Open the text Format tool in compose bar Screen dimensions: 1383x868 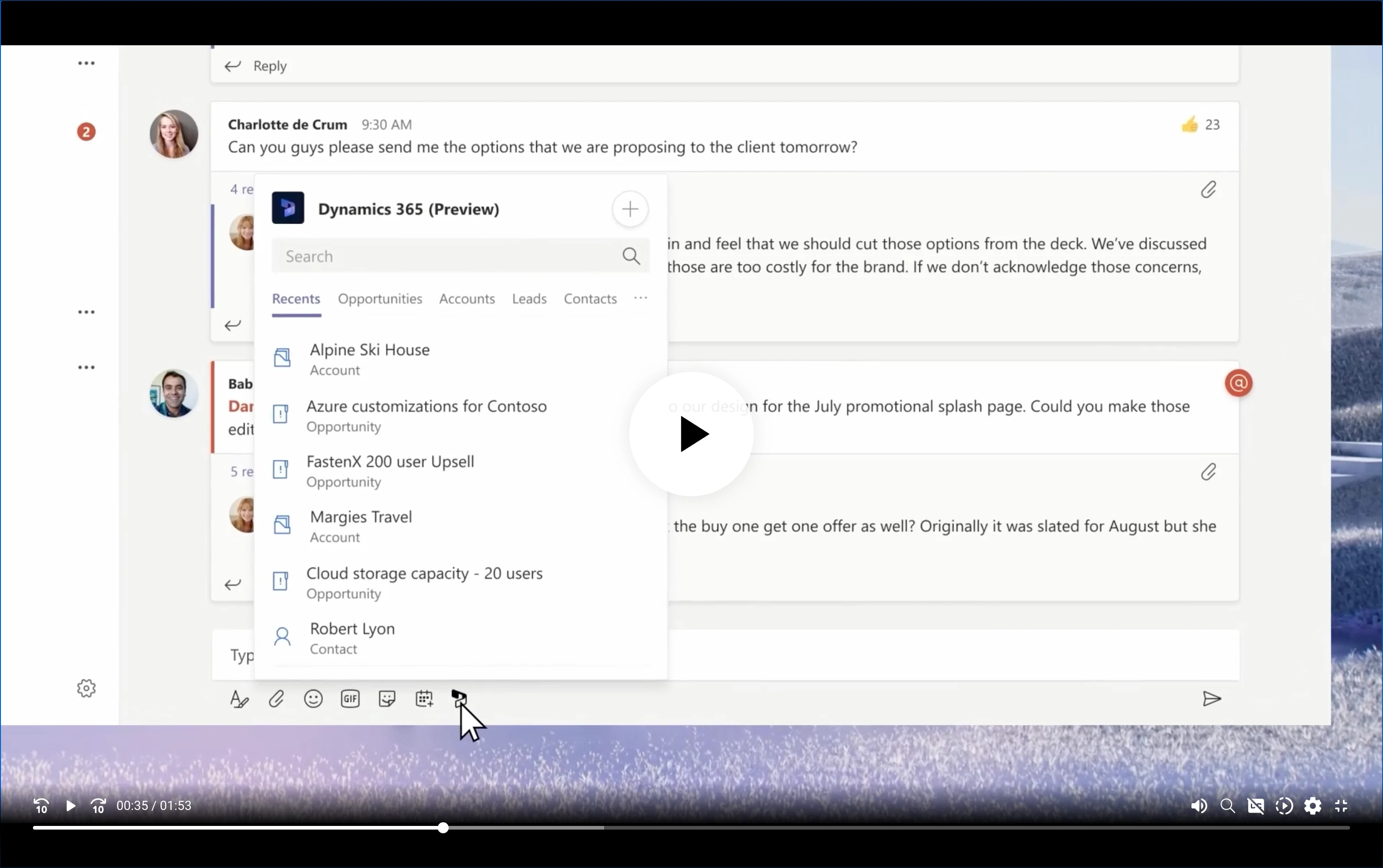tap(239, 699)
